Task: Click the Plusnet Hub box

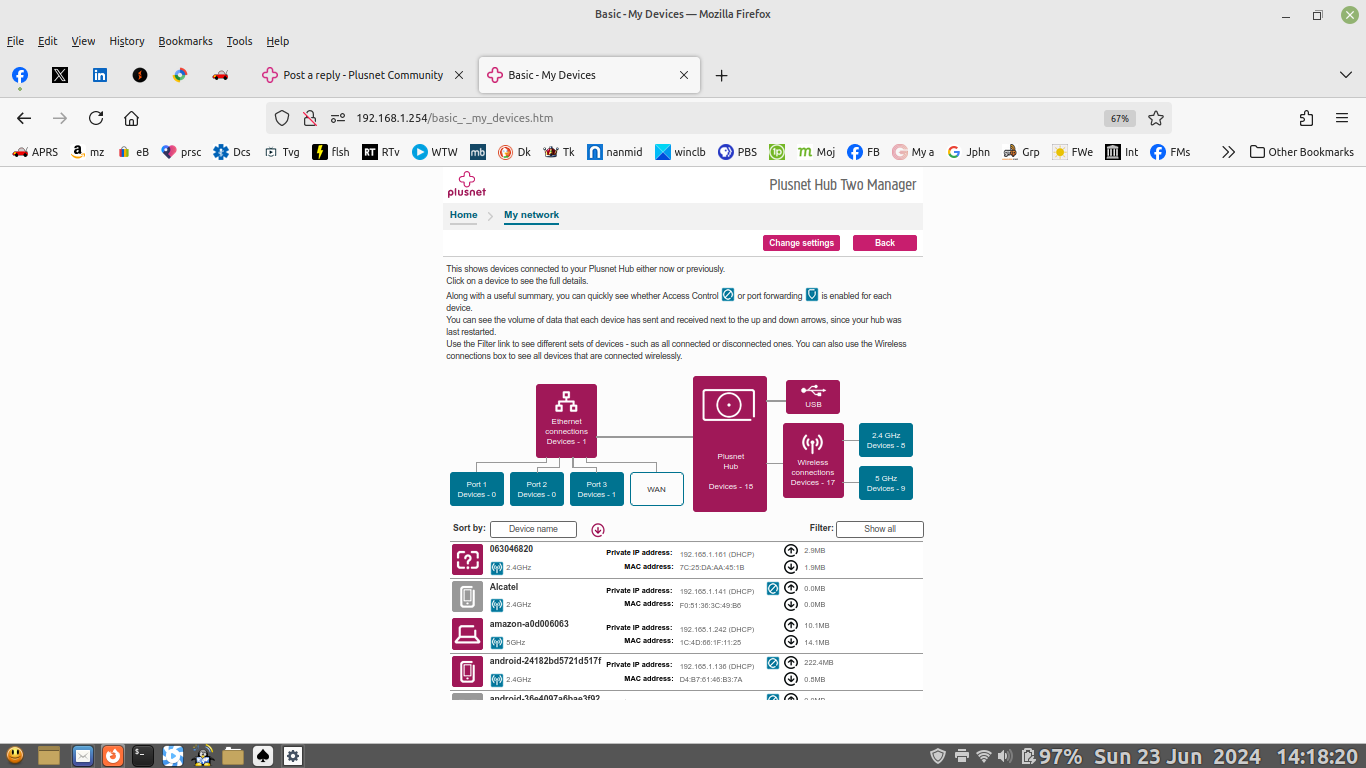Action: [729, 444]
